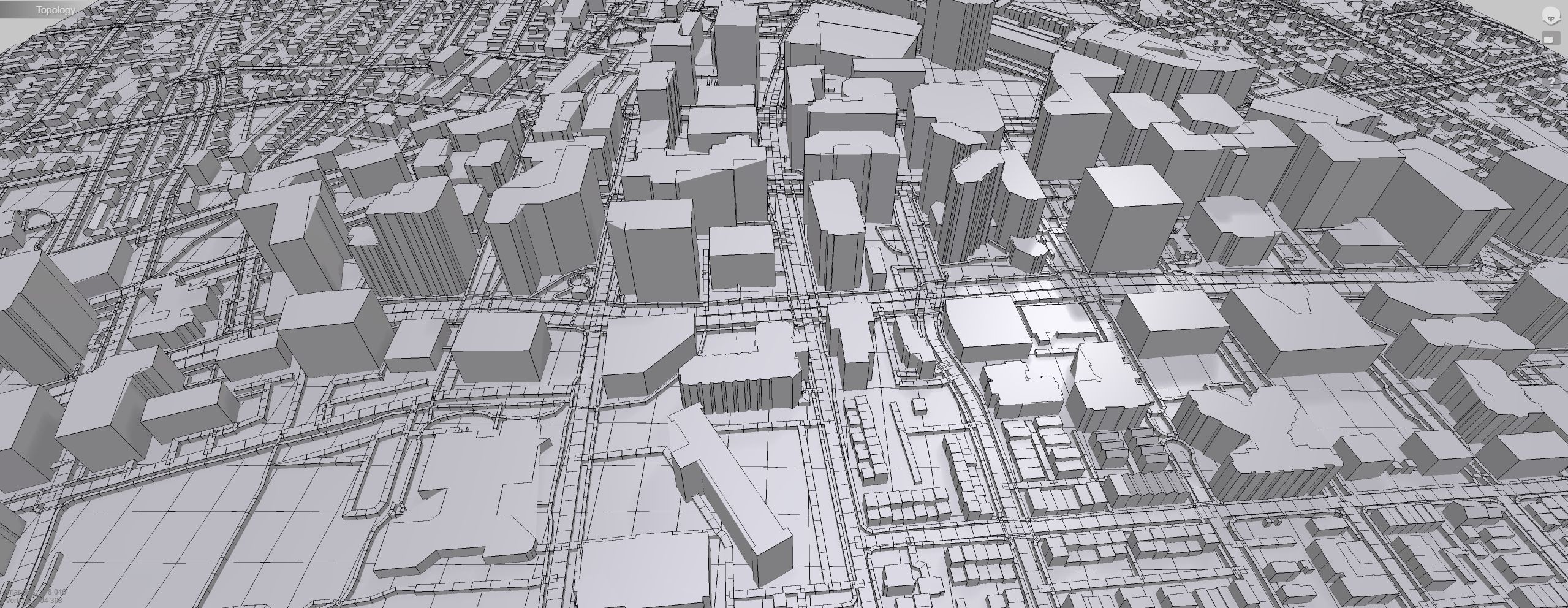Click the striped wireframe overlay icon

pyautogui.click(x=1551, y=59)
